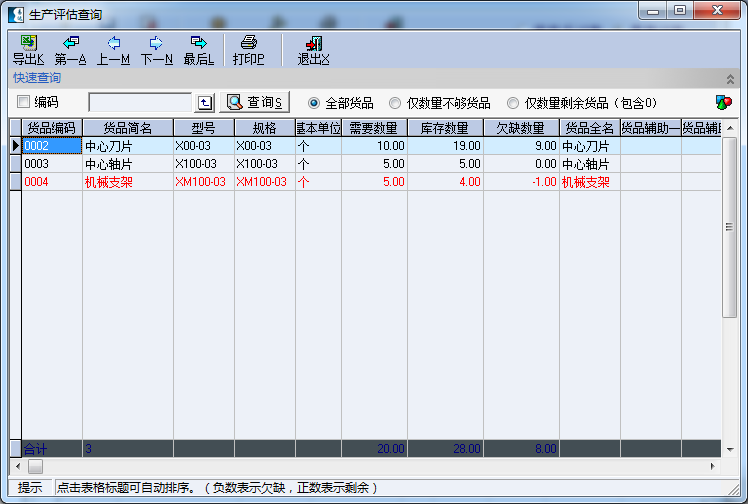Click the 欠缺数量 column header

pyautogui.click(x=520, y=128)
